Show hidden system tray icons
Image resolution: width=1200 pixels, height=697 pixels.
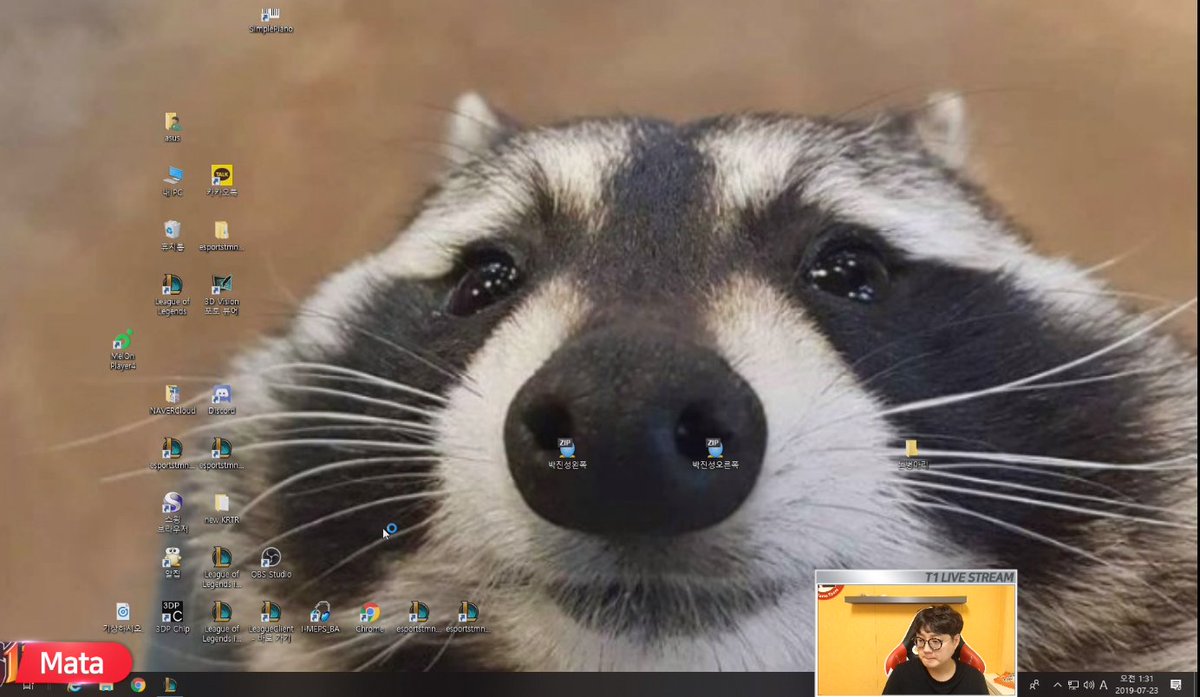point(1057,685)
